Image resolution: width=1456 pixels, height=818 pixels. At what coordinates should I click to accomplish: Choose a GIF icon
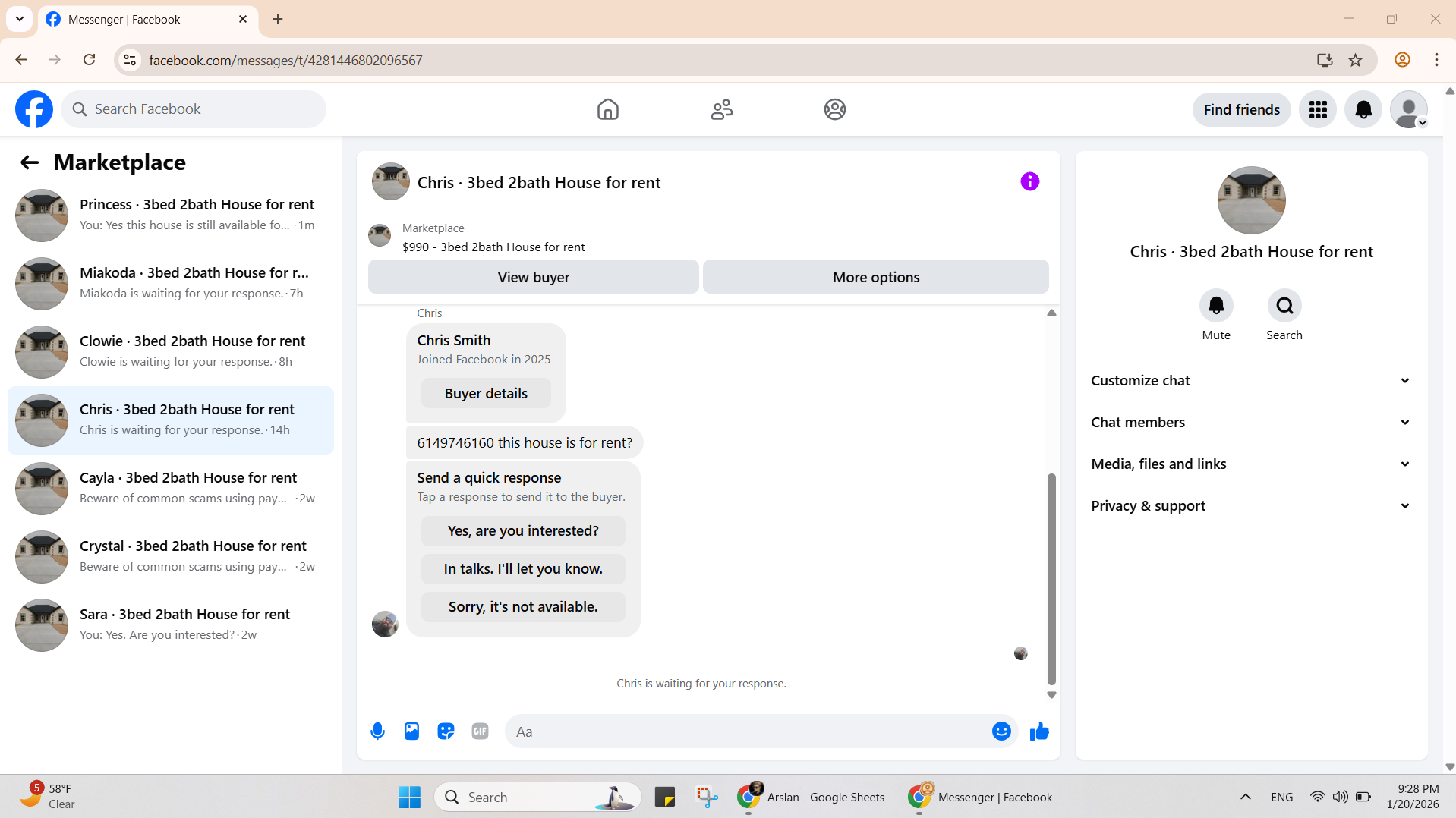480,731
